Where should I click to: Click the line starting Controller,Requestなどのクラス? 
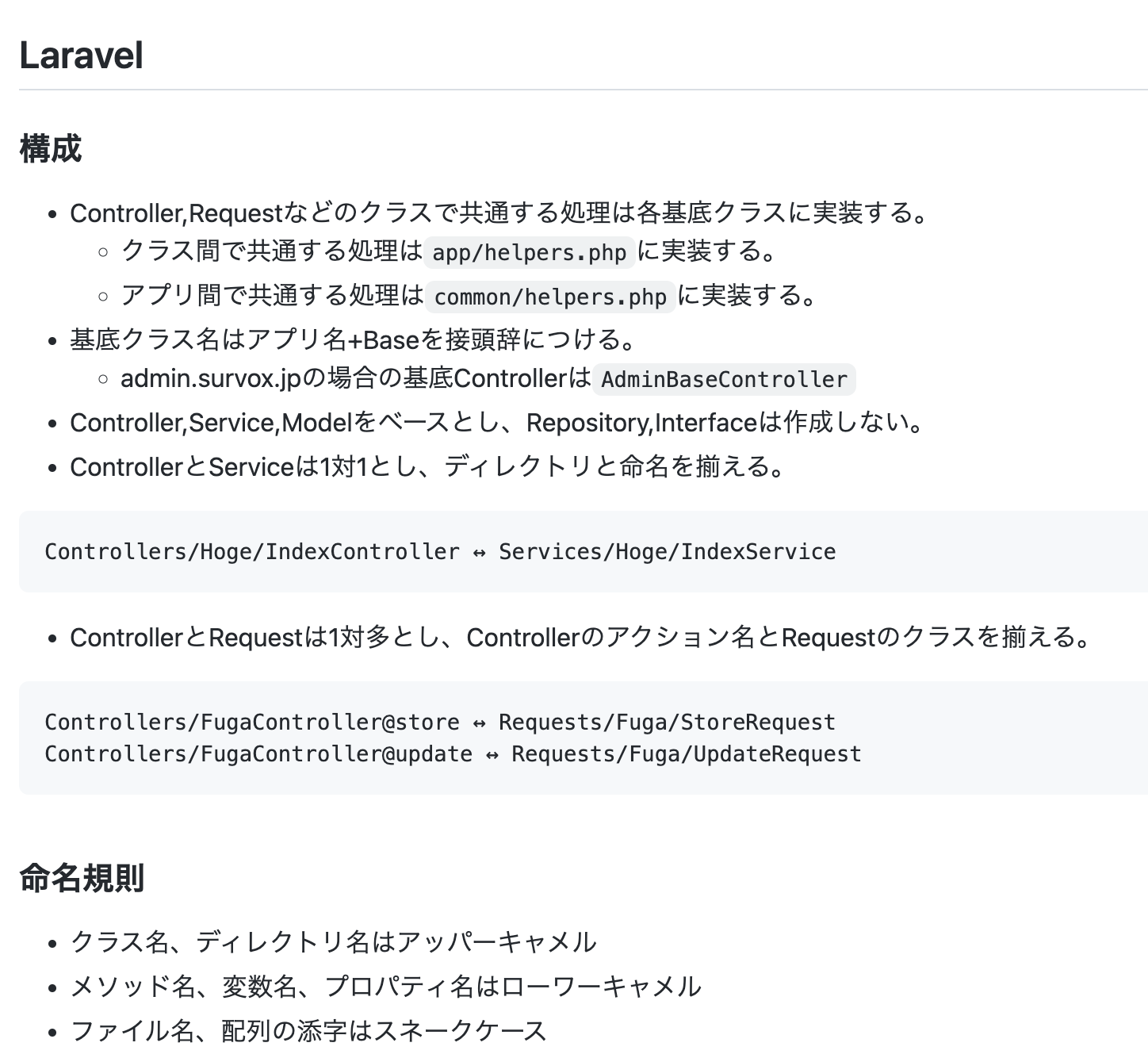[499, 213]
